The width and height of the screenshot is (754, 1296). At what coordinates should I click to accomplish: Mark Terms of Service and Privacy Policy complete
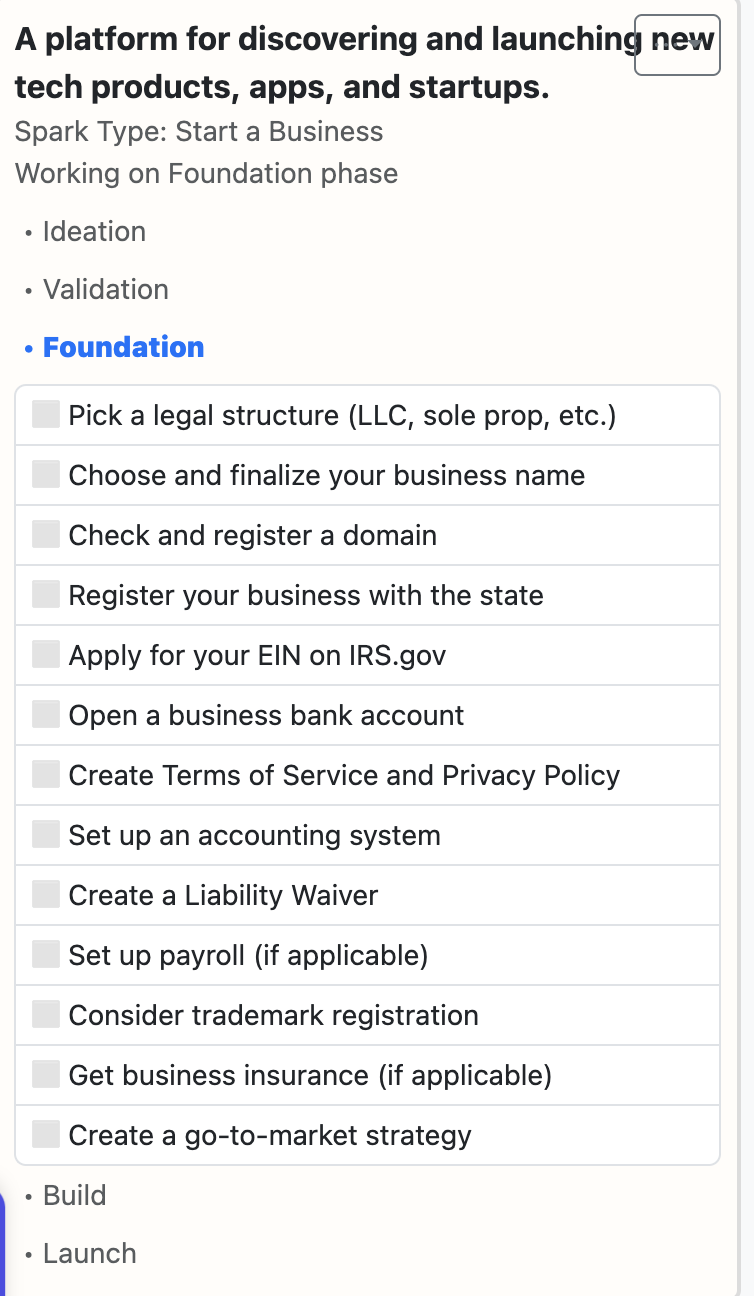pyautogui.click(x=46, y=774)
